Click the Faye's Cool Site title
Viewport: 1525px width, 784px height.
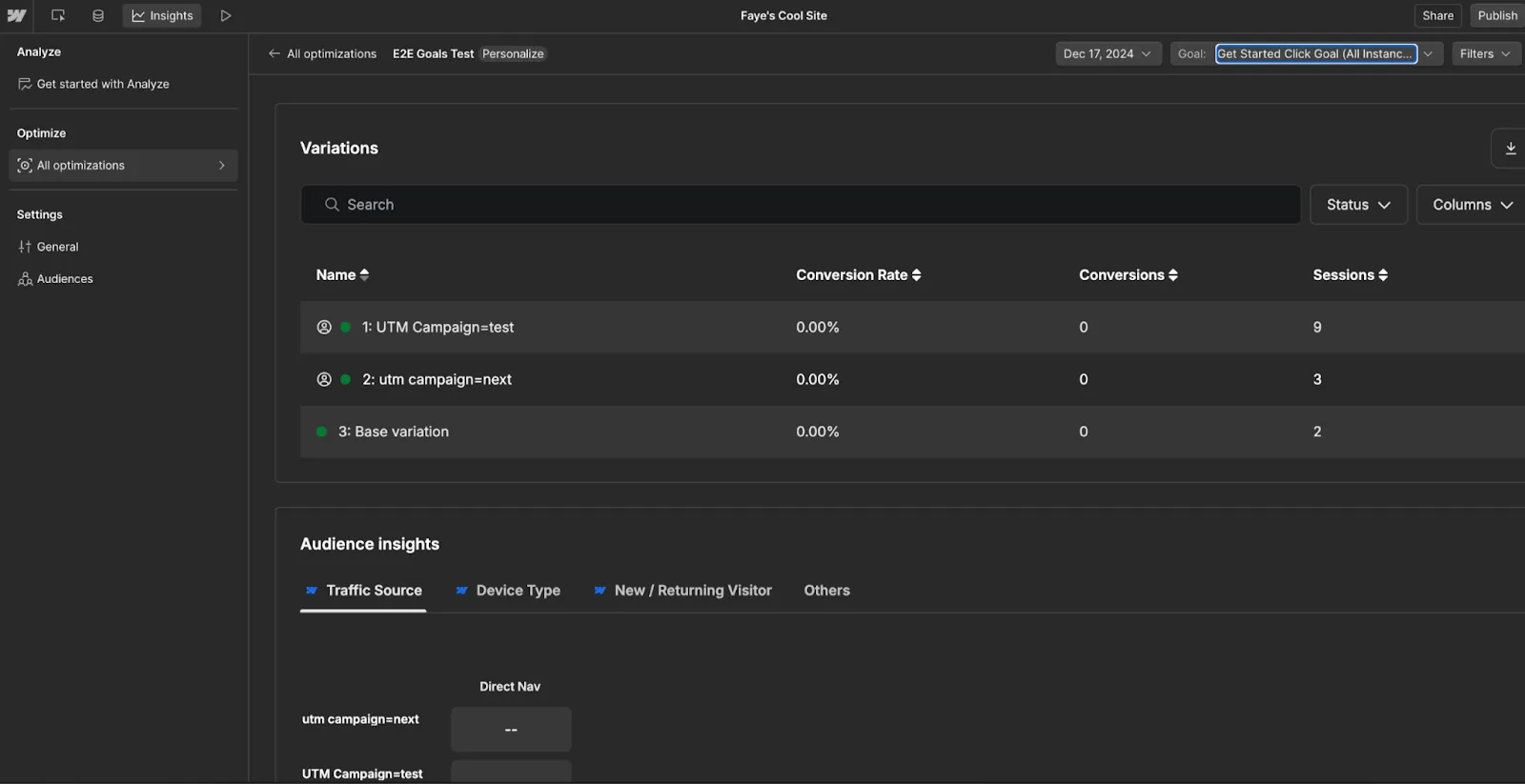point(783,15)
